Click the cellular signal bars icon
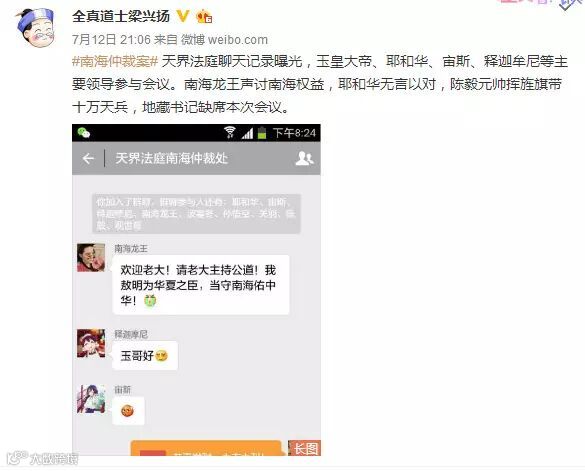 click(247, 133)
